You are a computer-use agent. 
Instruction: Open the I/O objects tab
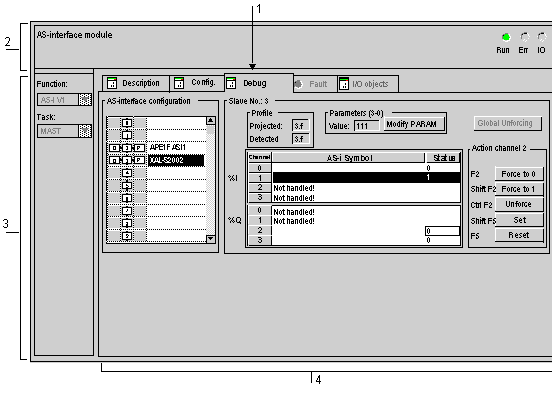(x=368, y=84)
